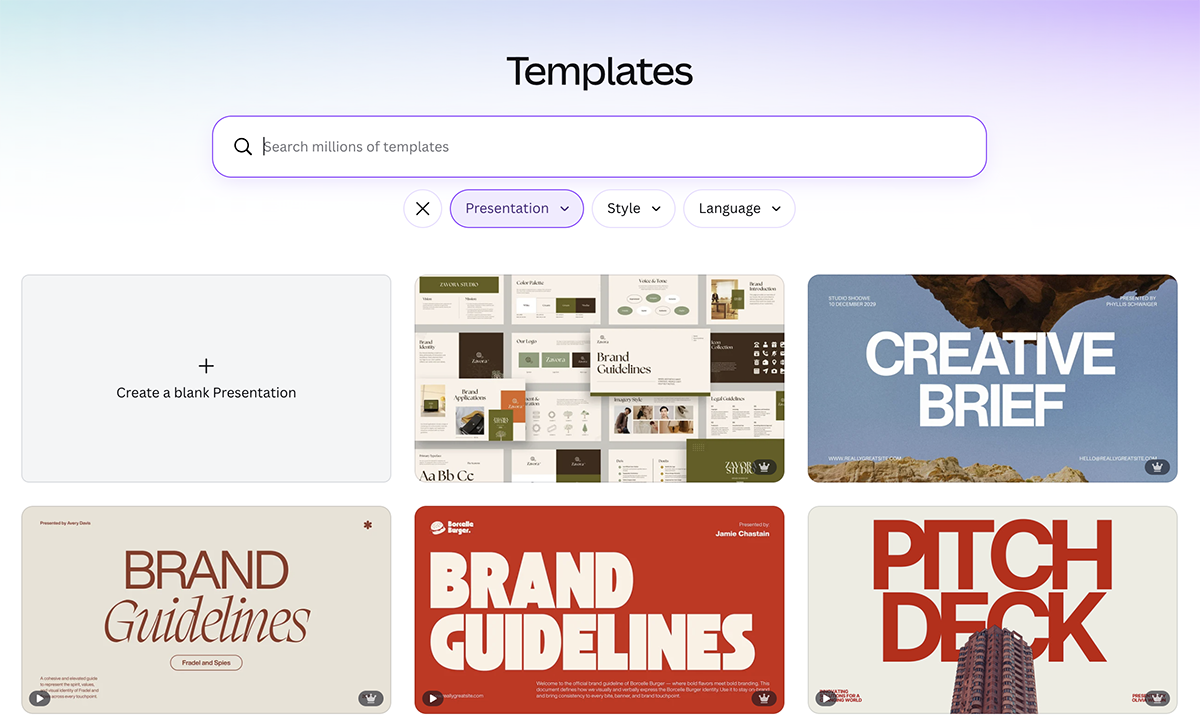Click Create a blank Presentation card
1200x728 pixels.
click(x=206, y=379)
